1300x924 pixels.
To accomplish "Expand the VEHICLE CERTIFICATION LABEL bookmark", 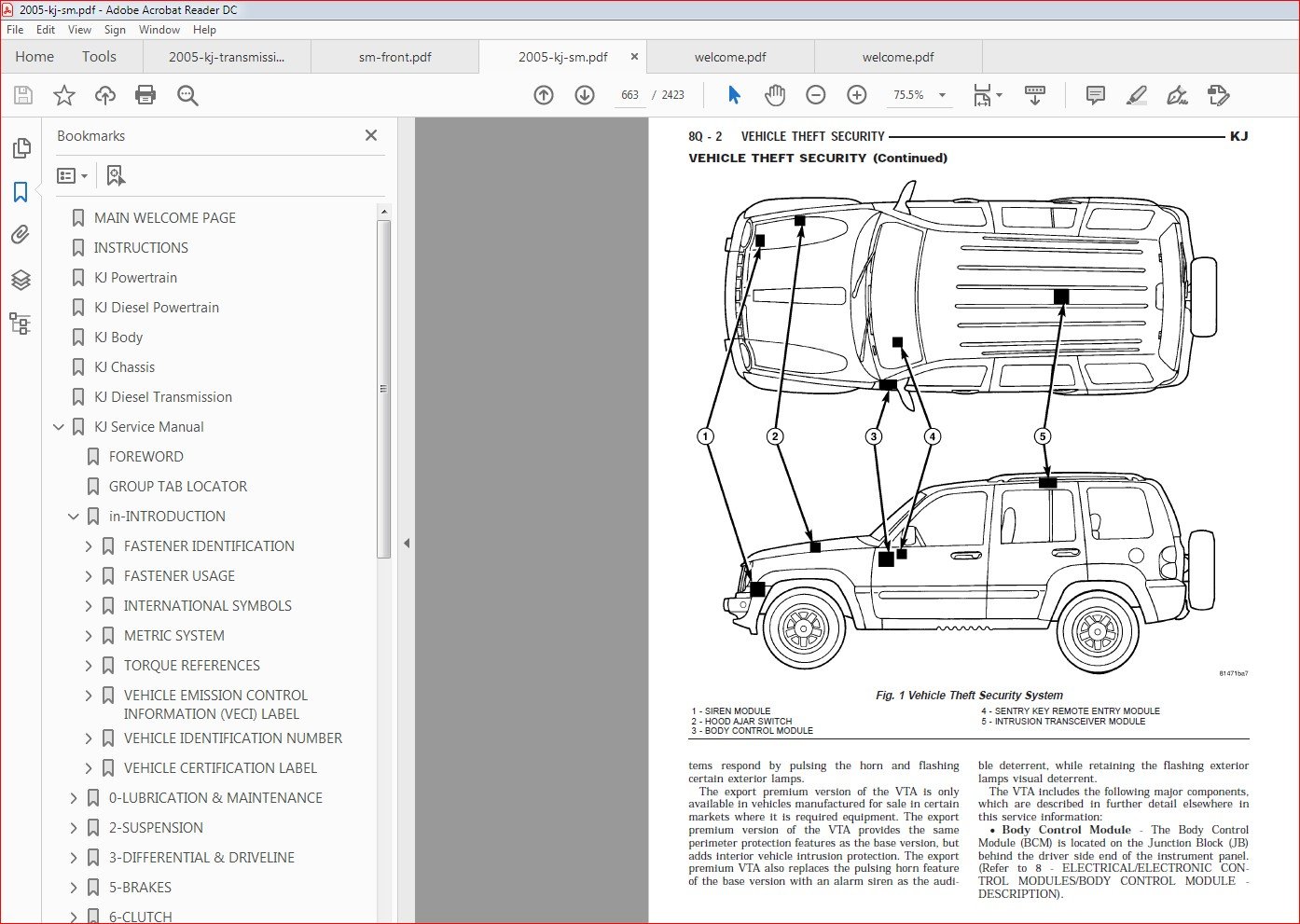I will click(x=89, y=768).
